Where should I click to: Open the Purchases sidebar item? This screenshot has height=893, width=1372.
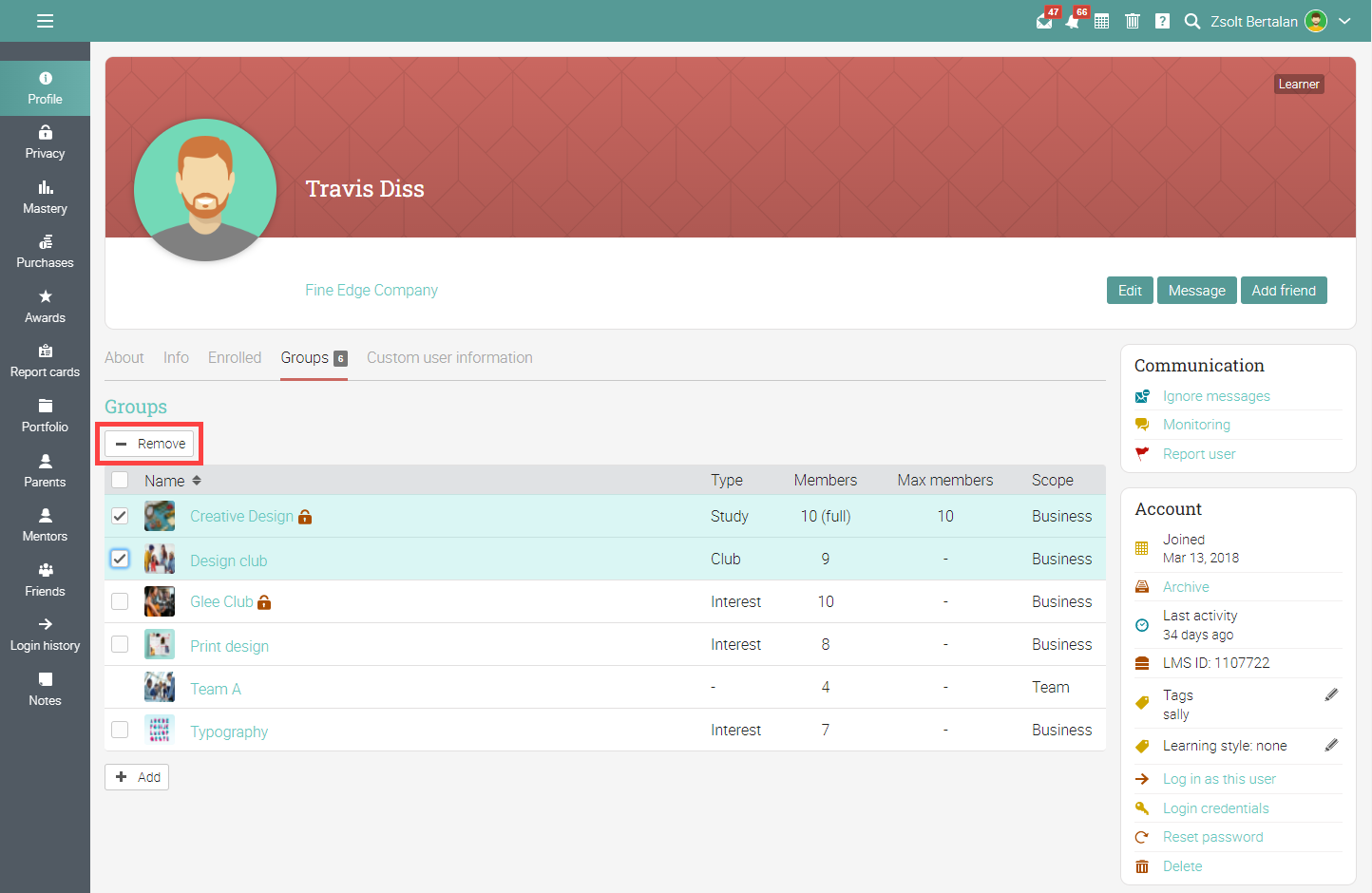(45, 253)
